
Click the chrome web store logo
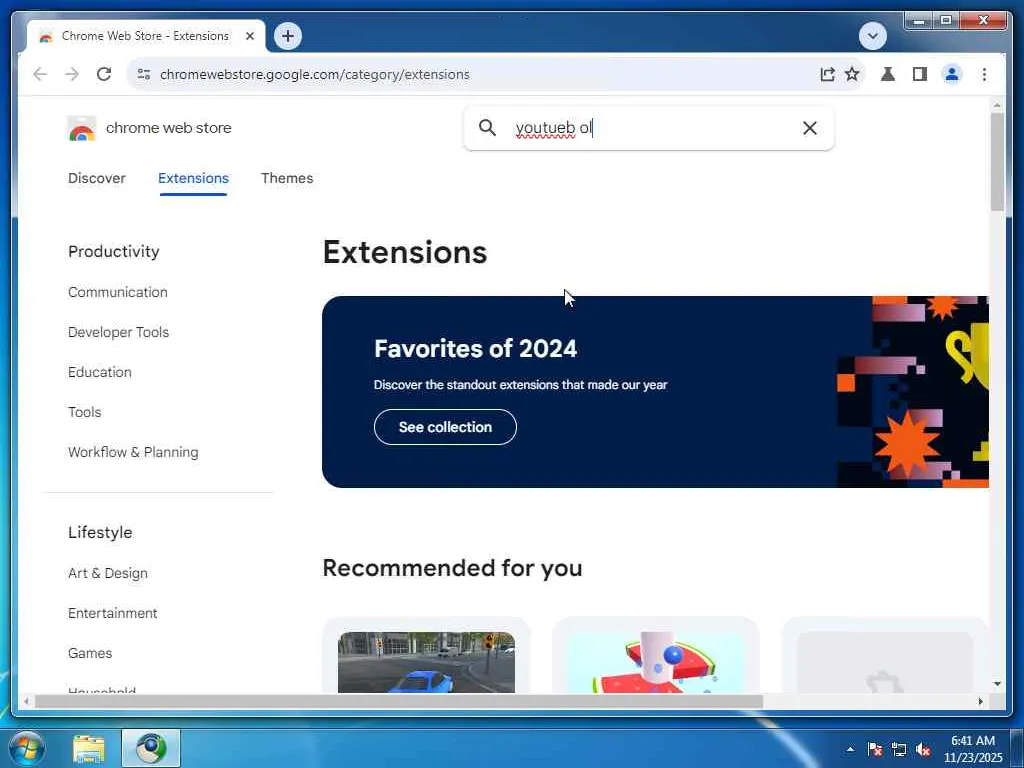coord(150,128)
